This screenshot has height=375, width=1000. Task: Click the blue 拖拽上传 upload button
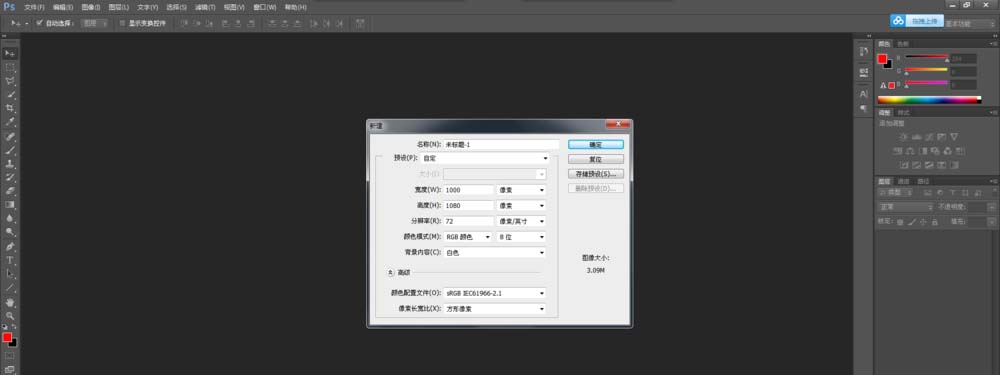(x=924, y=21)
